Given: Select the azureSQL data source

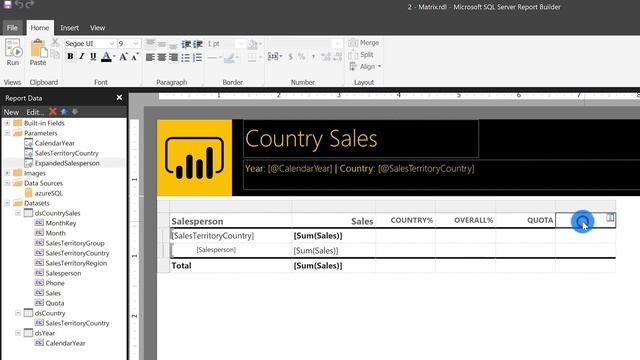Looking at the screenshot, I should (49, 193).
